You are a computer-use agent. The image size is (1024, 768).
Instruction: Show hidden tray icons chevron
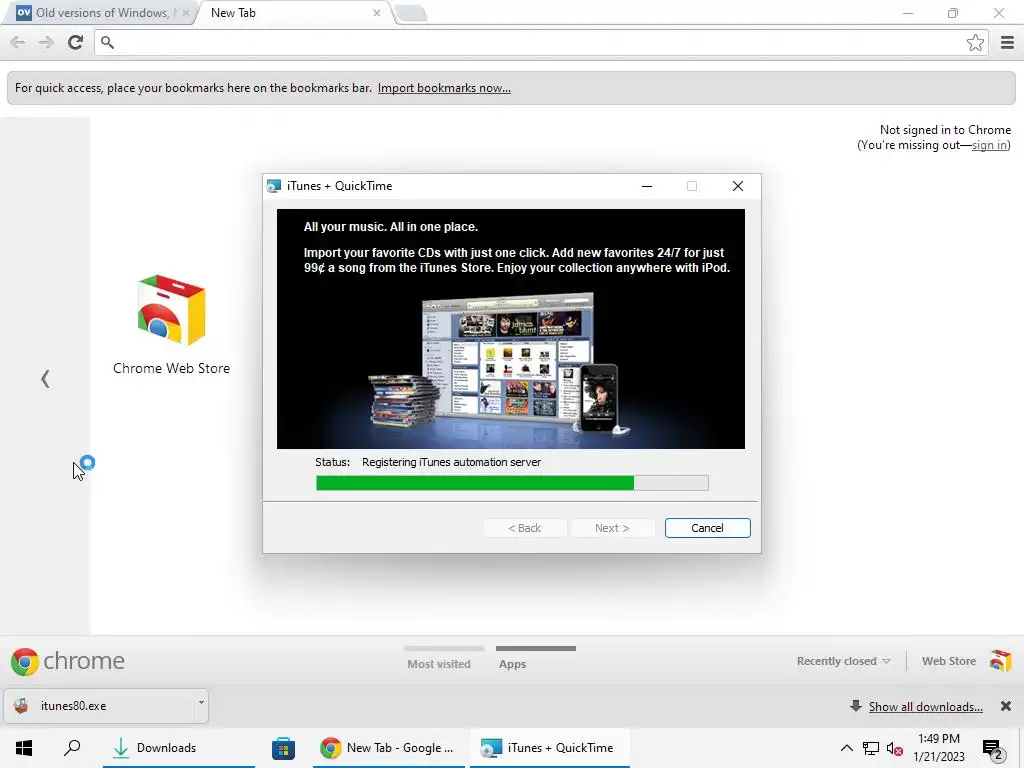[846, 748]
